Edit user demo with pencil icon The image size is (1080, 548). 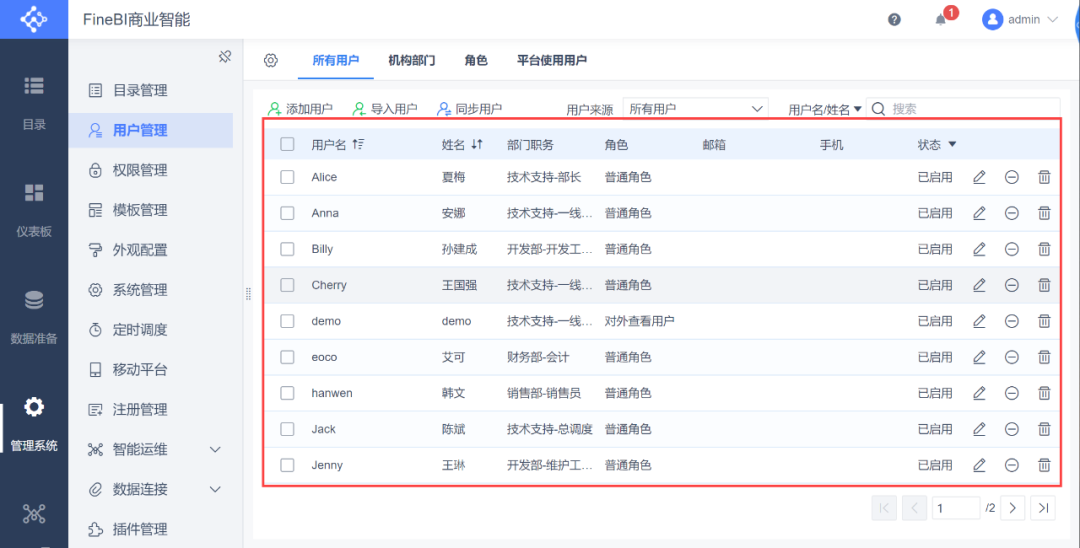tap(979, 321)
